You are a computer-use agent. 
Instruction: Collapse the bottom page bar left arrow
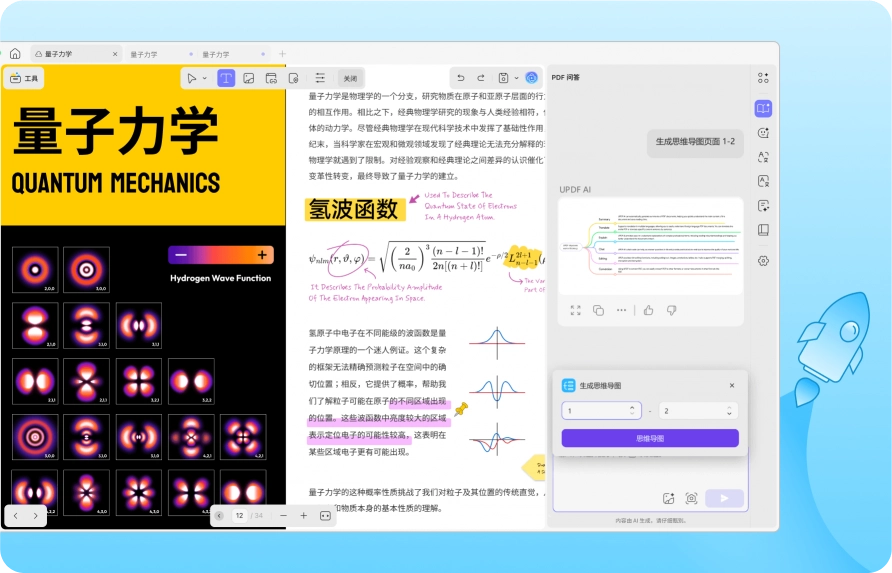[x=219, y=516]
